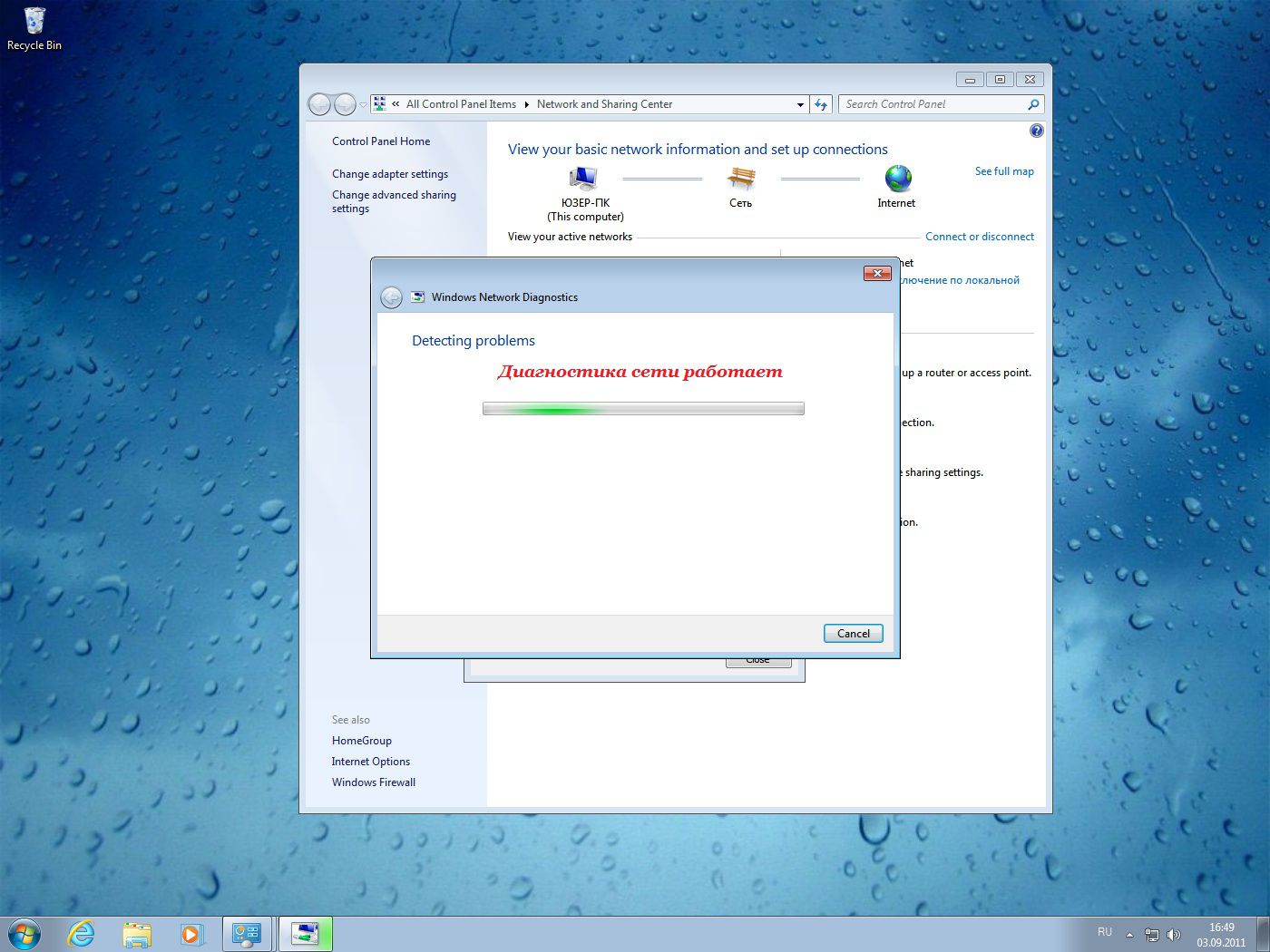
Task: Open Control Panel Home
Action: pos(381,141)
